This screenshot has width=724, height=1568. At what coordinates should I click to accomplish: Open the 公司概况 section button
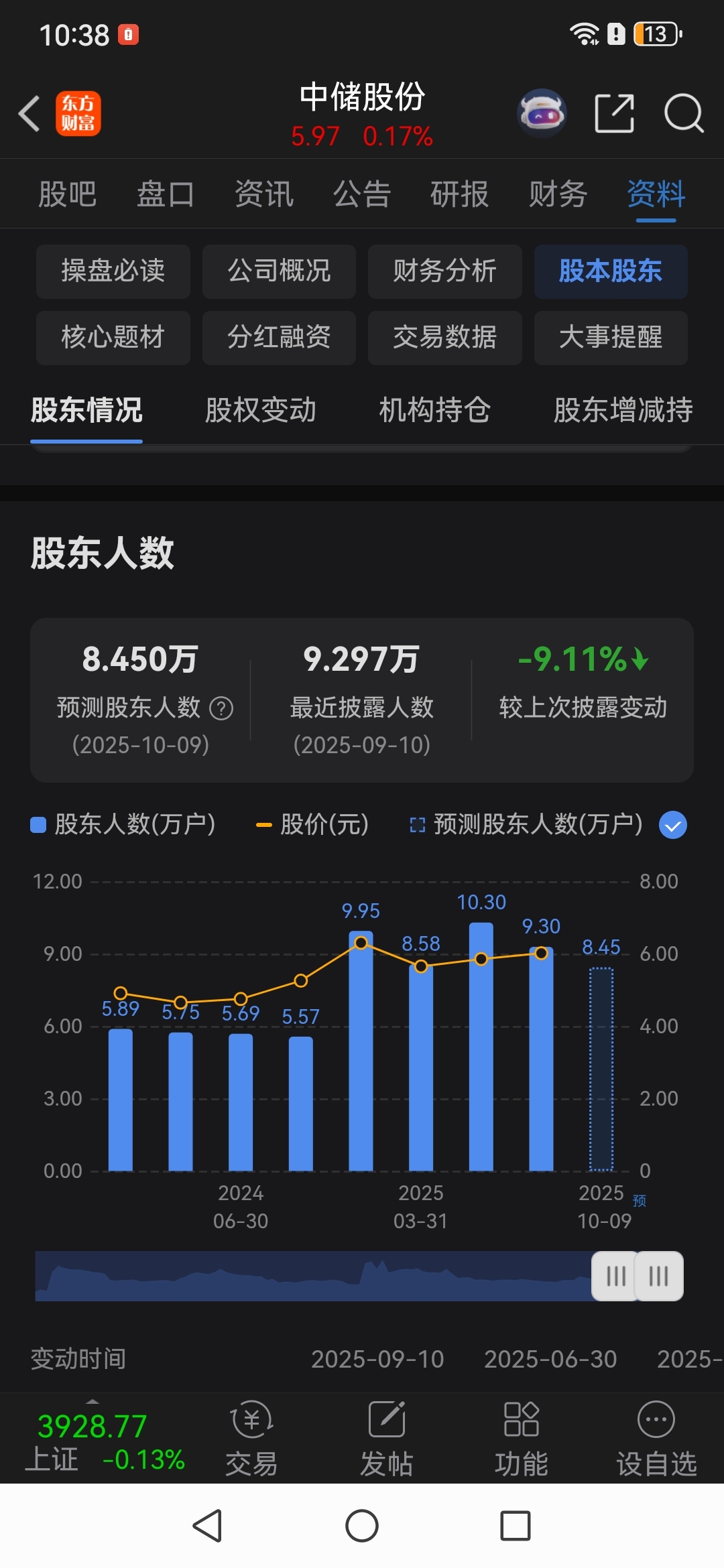[279, 271]
